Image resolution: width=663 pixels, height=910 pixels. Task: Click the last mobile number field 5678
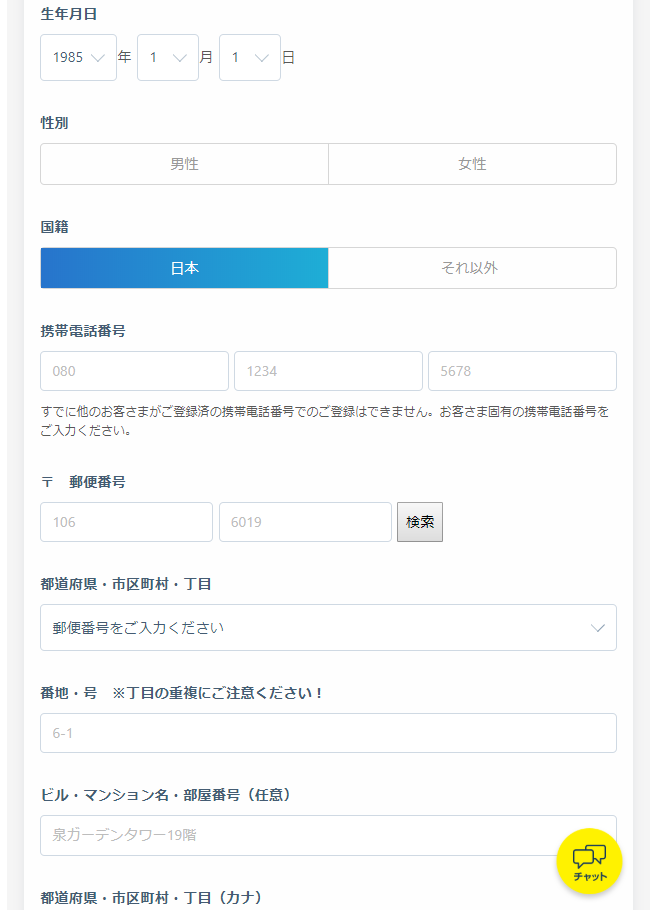(x=522, y=371)
